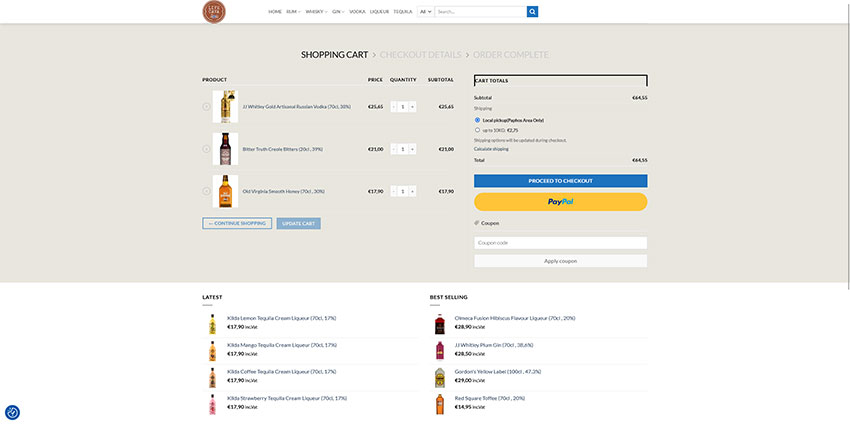
Task: Open Gordon's Yellow Label product thumbnail
Action: click(x=440, y=377)
